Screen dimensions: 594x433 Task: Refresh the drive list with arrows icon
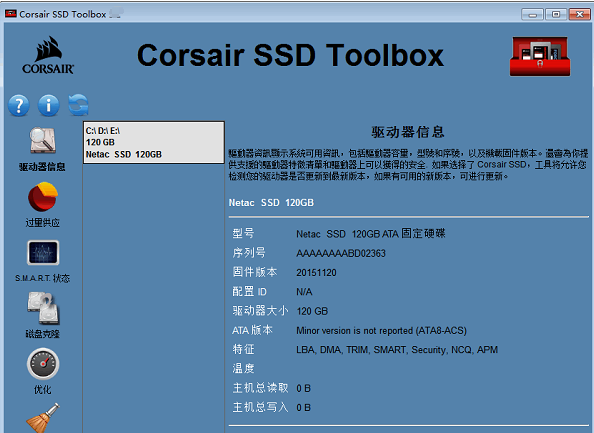[x=78, y=105]
